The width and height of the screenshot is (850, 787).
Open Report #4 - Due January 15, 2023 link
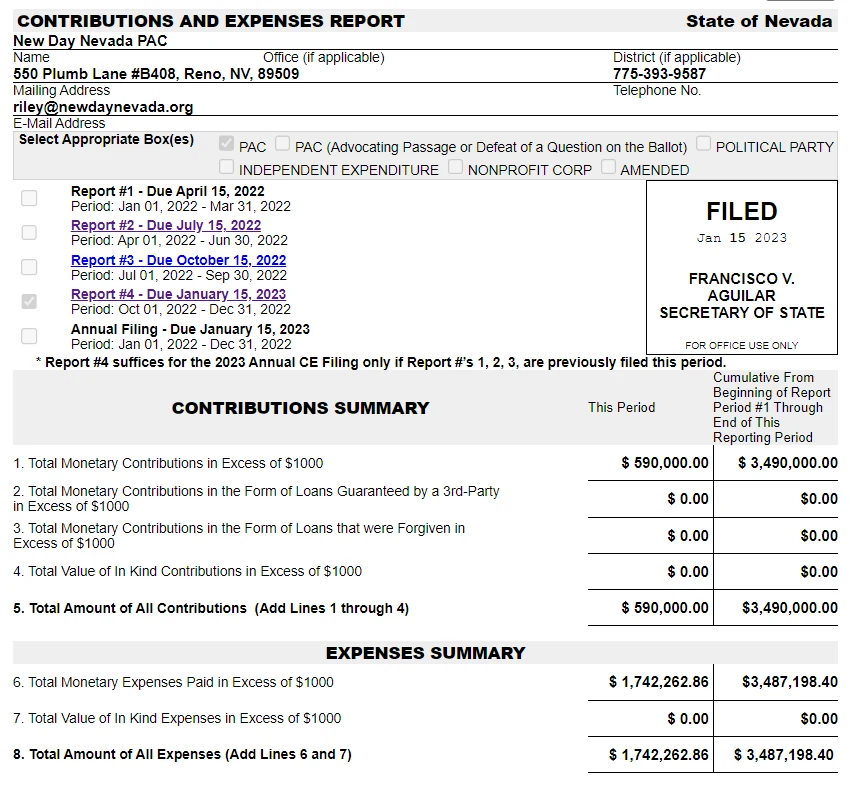point(178,294)
